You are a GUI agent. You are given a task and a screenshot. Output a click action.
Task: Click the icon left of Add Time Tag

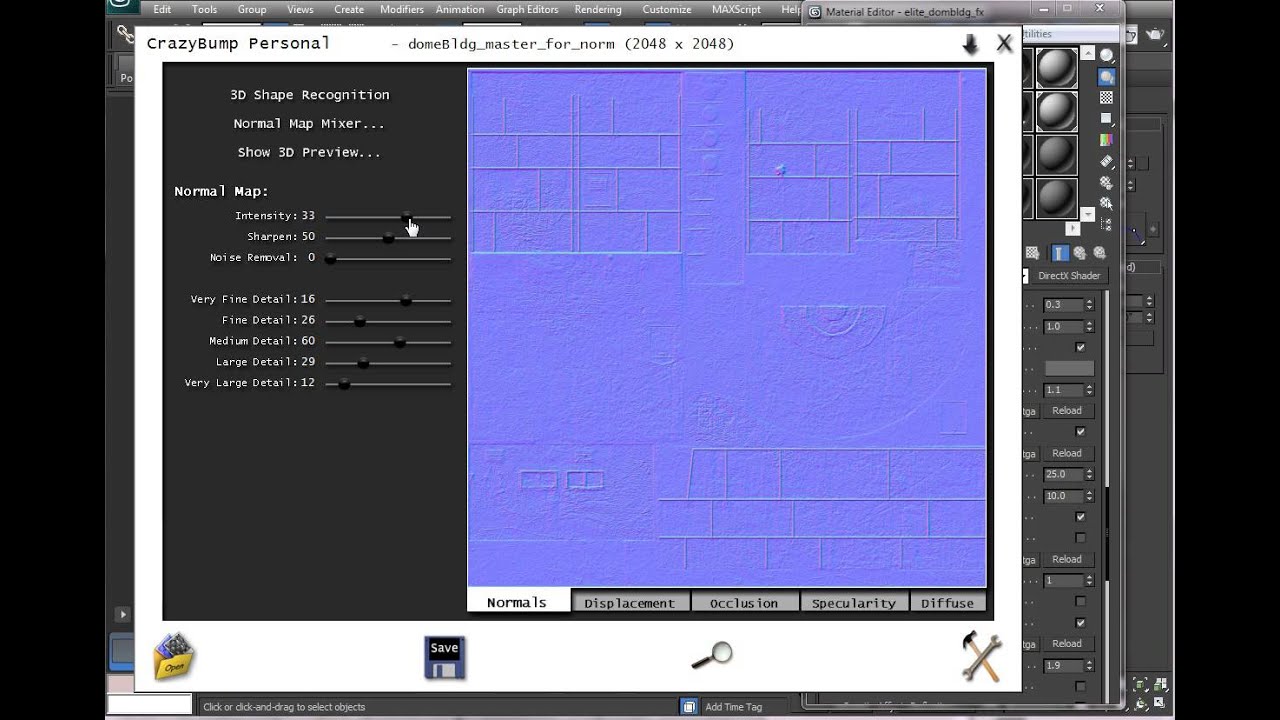(x=689, y=707)
